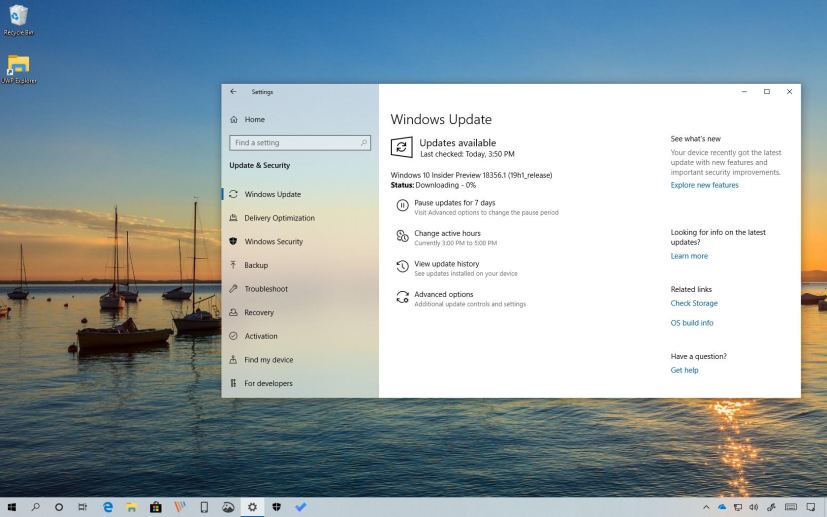Open the Your Phone taskbar icon

pyautogui.click(x=204, y=507)
